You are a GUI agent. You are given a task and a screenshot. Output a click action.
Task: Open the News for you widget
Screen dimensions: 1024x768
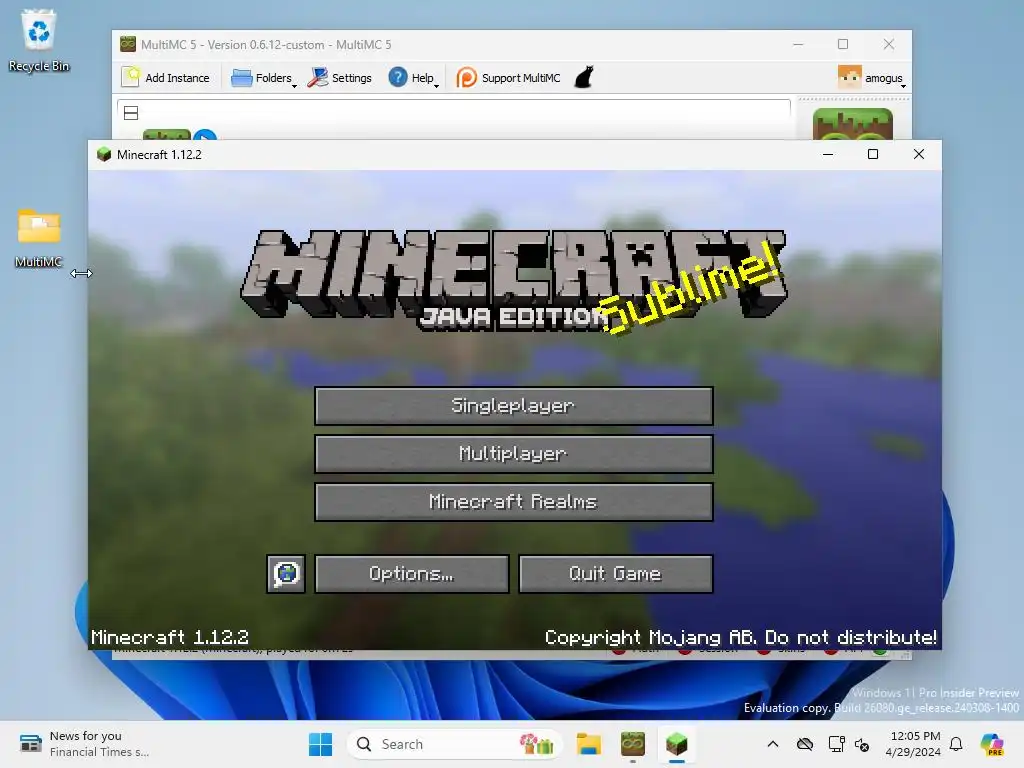tap(85, 744)
